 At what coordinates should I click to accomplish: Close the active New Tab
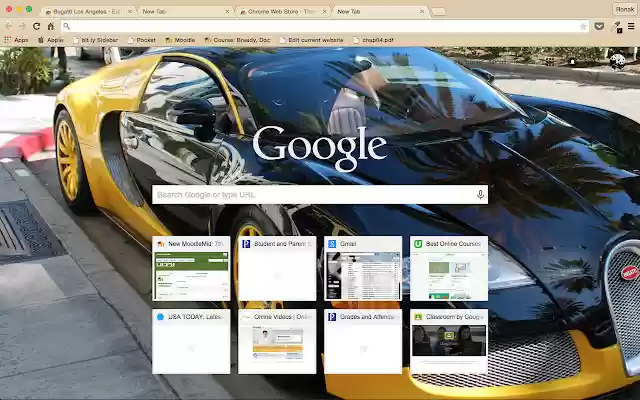[x=422, y=12]
